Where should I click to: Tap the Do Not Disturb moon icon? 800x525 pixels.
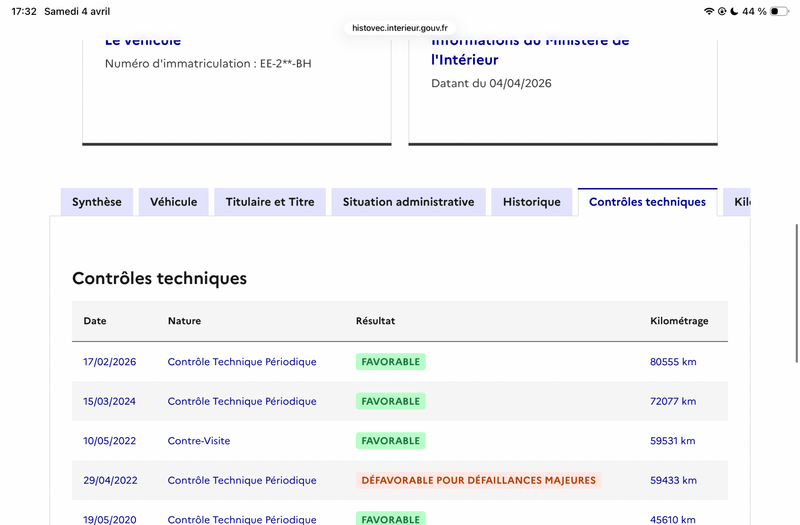[x=733, y=11]
